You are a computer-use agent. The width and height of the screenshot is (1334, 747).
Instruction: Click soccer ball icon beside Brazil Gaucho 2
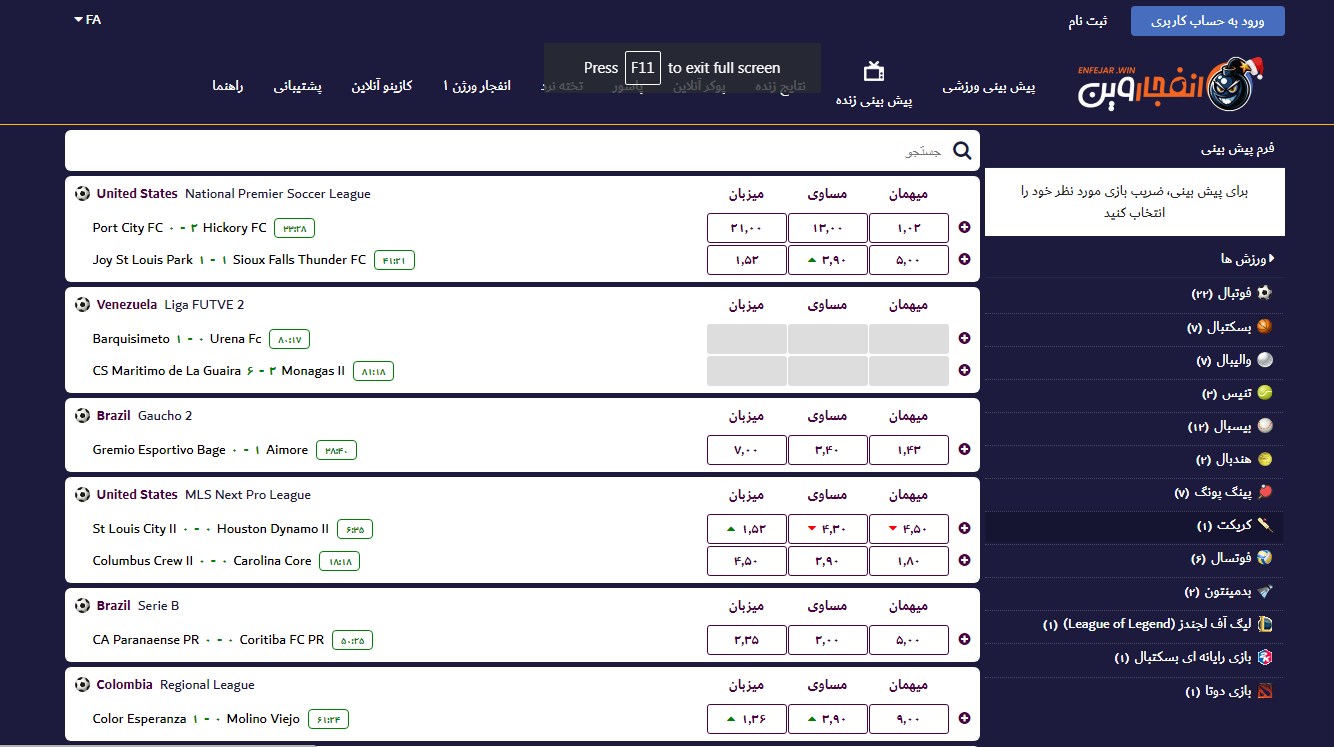(x=82, y=415)
